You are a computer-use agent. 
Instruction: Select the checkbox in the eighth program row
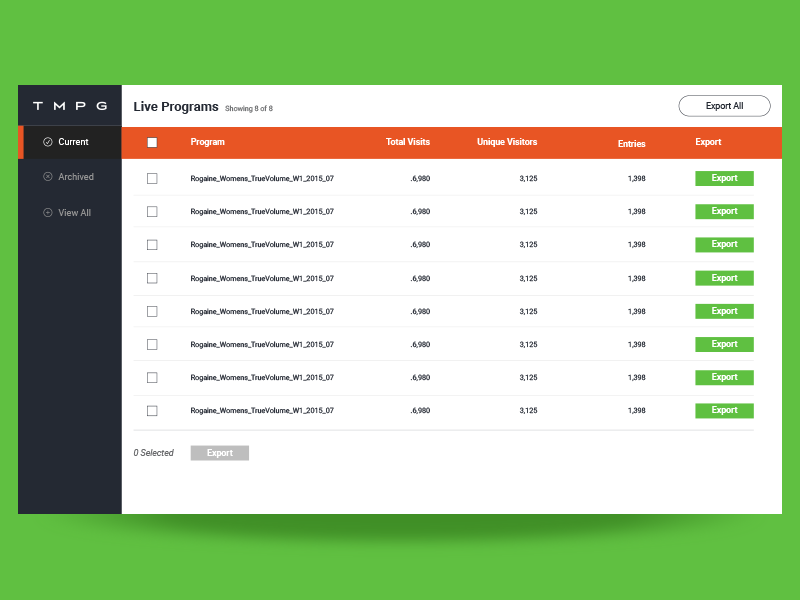pyautogui.click(x=152, y=411)
